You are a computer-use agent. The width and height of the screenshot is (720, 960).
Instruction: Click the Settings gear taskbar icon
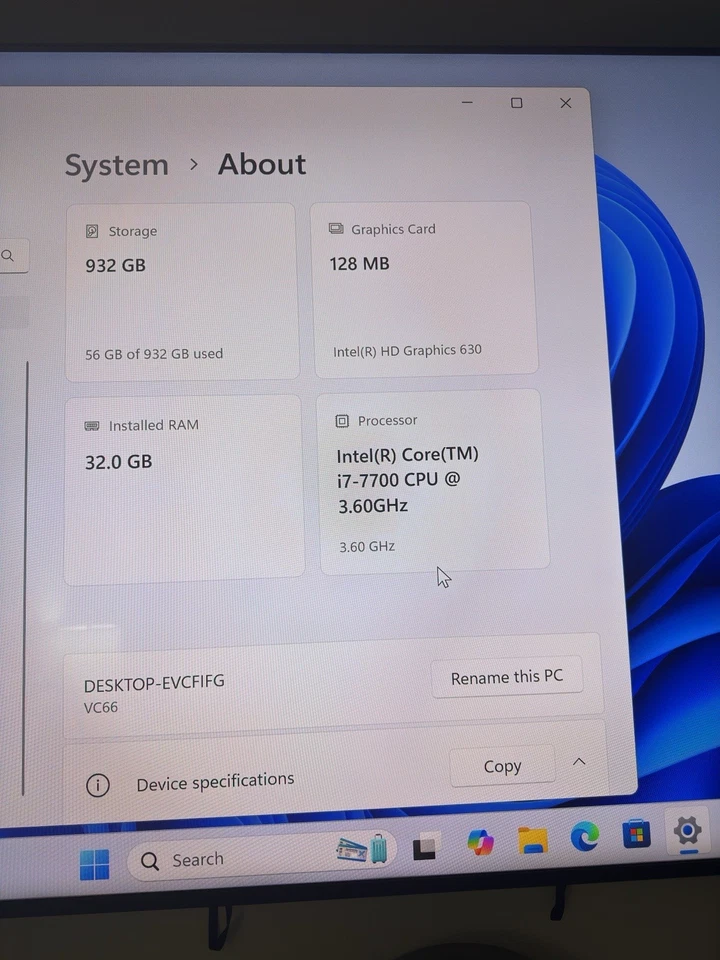tap(687, 831)
